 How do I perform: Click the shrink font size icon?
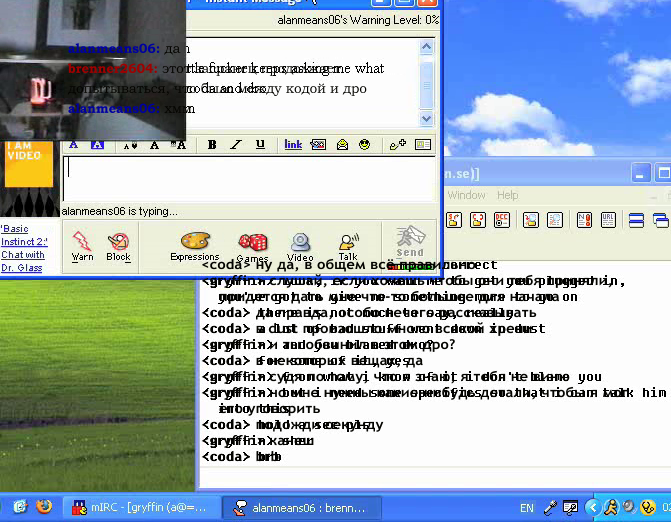(x=130, y=145)
